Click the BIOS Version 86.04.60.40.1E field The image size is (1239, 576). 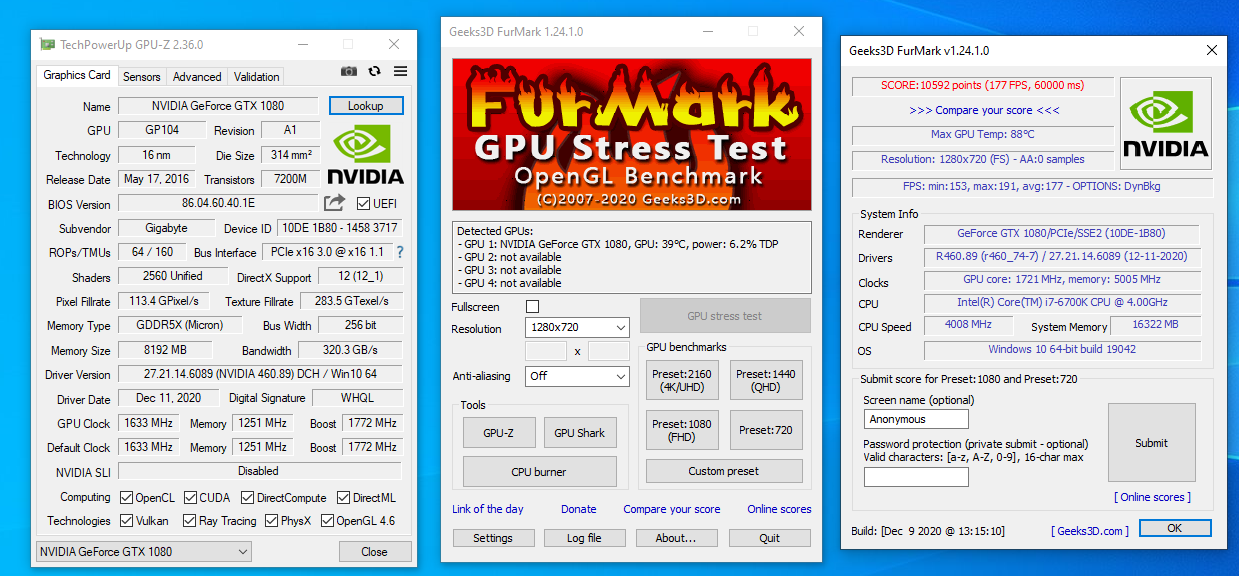[219, 203]
